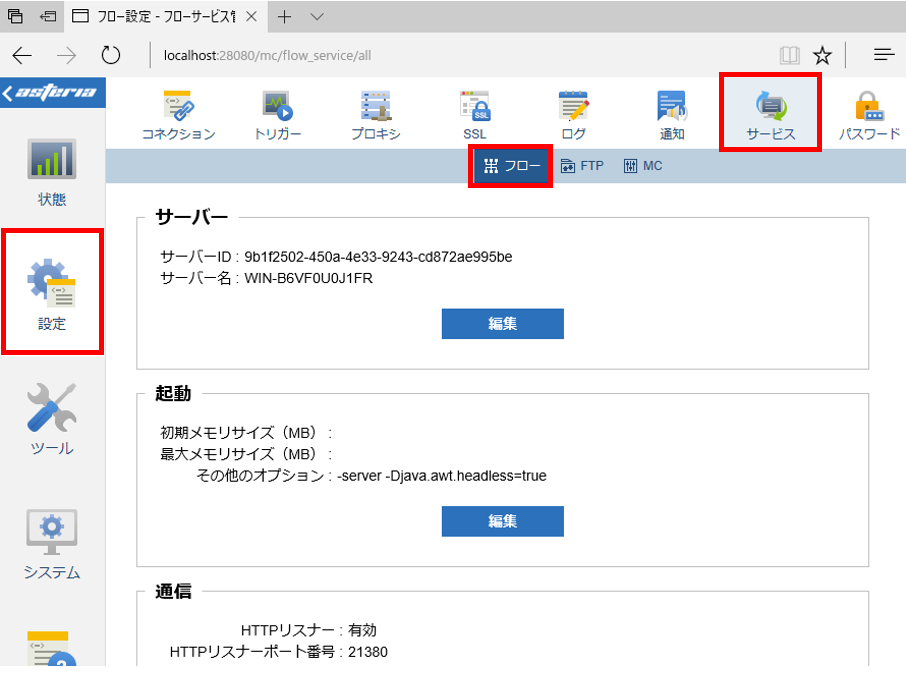
Task: Select HTTPリスナーポート番号 21380 text
Action: 367,652
